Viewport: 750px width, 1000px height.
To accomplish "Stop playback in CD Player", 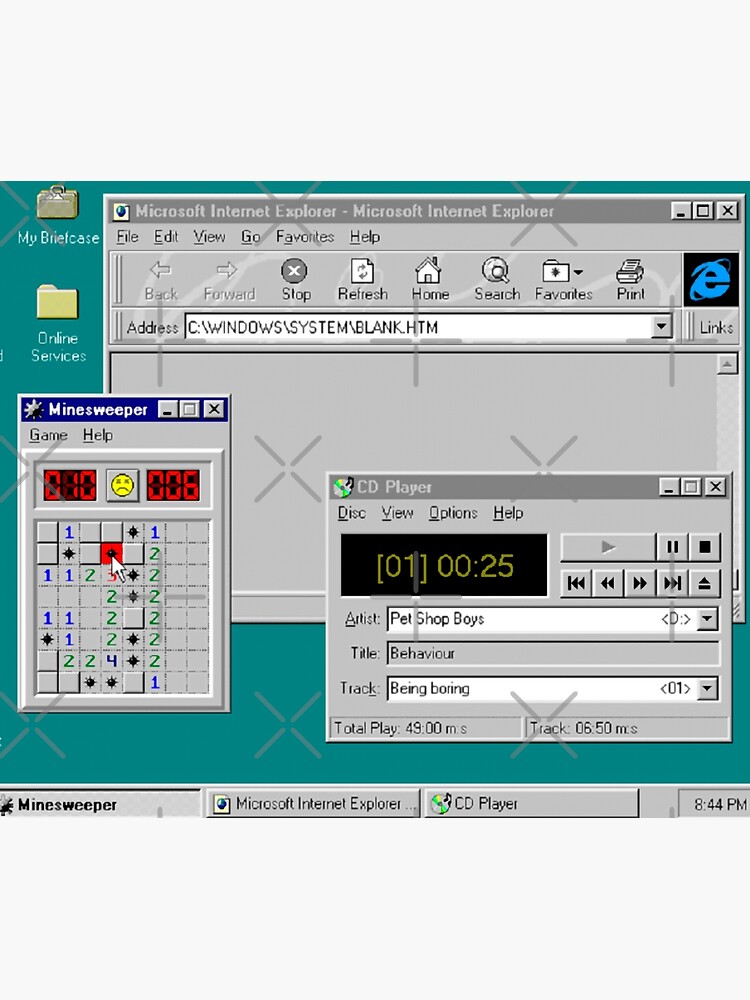I will pyautogui.click(x=705, y=547).
